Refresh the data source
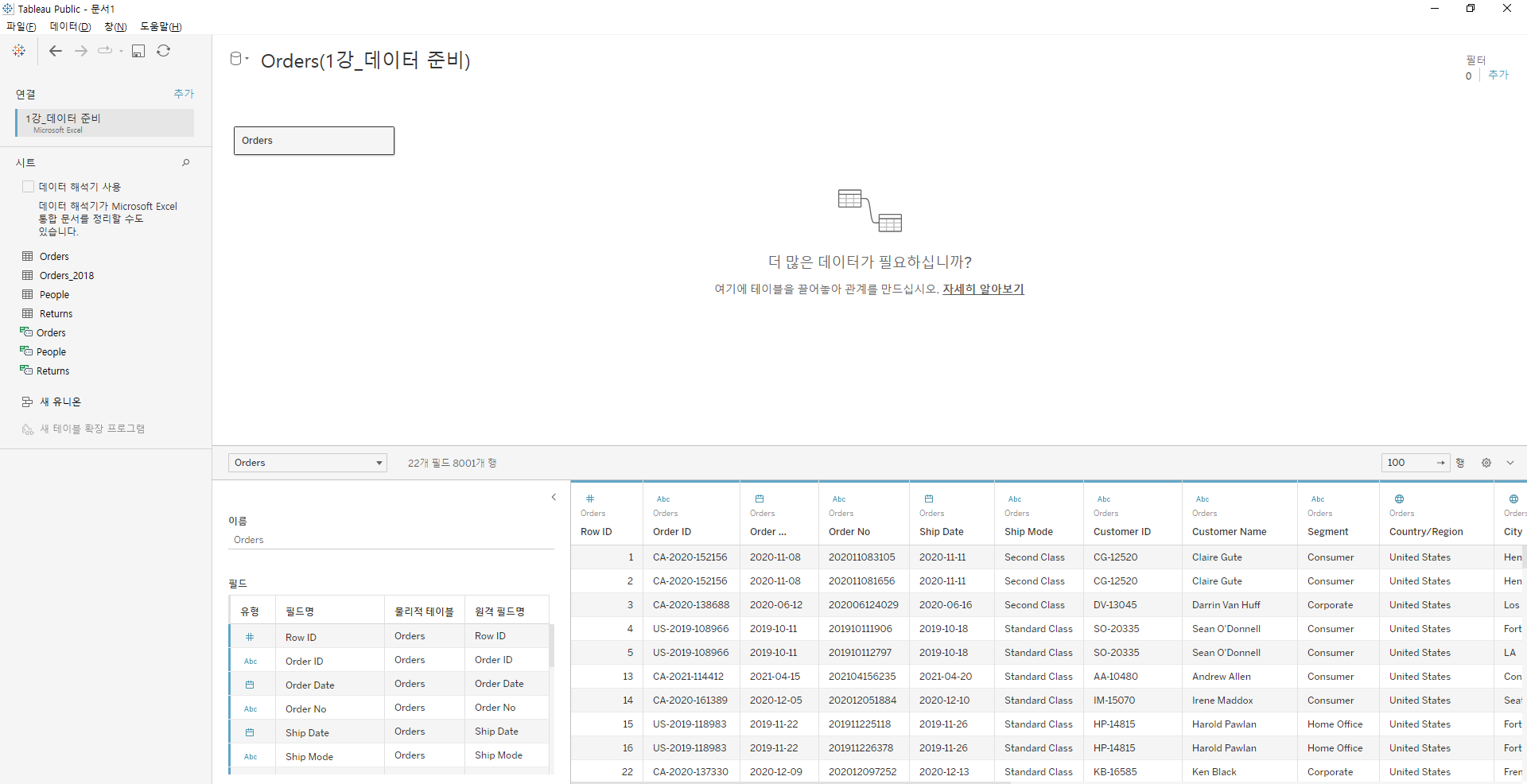 [163, 51]
